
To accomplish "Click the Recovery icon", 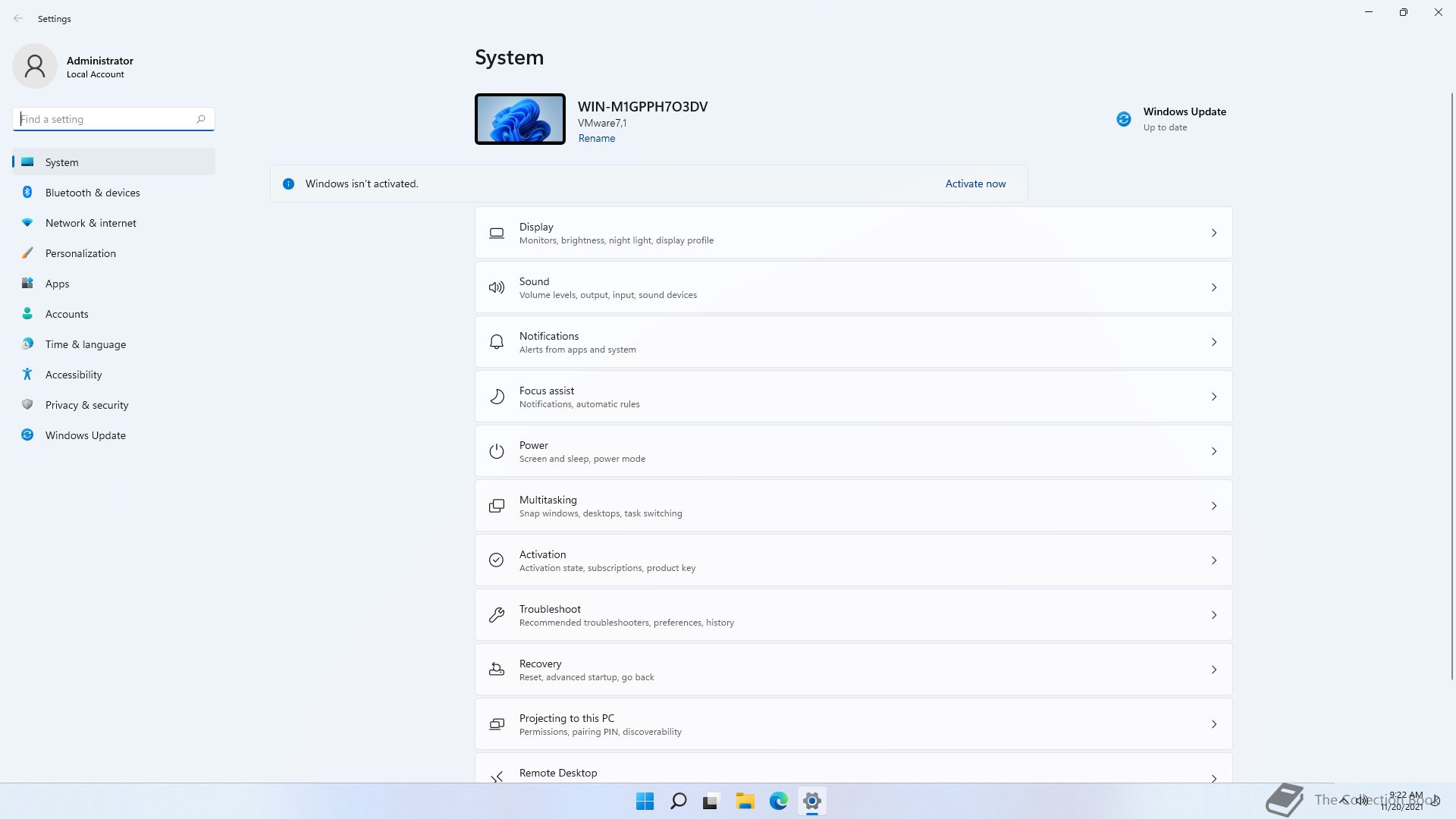I will tap(497, 670).
